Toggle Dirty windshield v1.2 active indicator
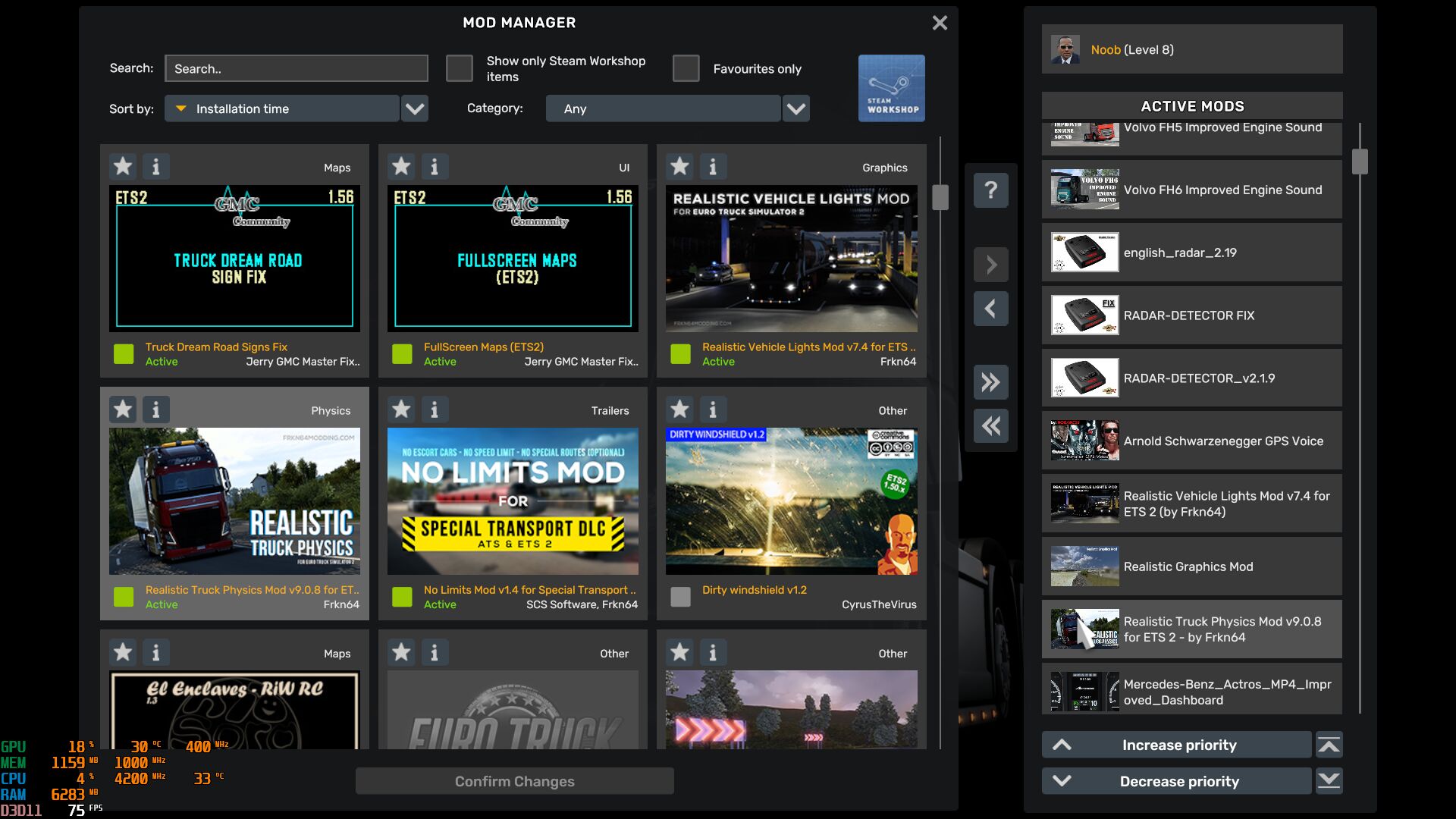Screen dimensions: 1456x819 coord(680,597)
